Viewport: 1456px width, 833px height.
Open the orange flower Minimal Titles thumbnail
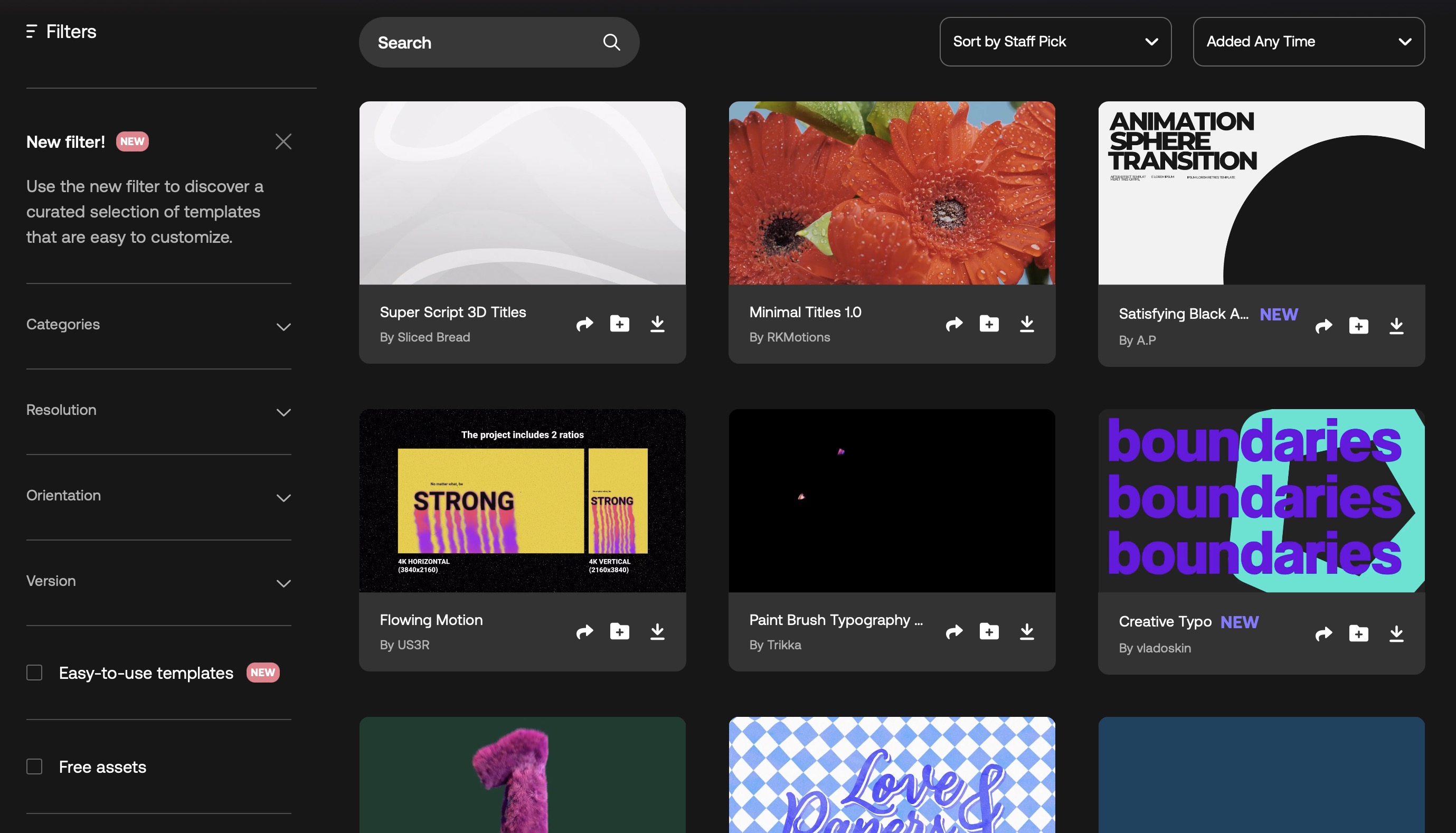(x=891, y=193)
